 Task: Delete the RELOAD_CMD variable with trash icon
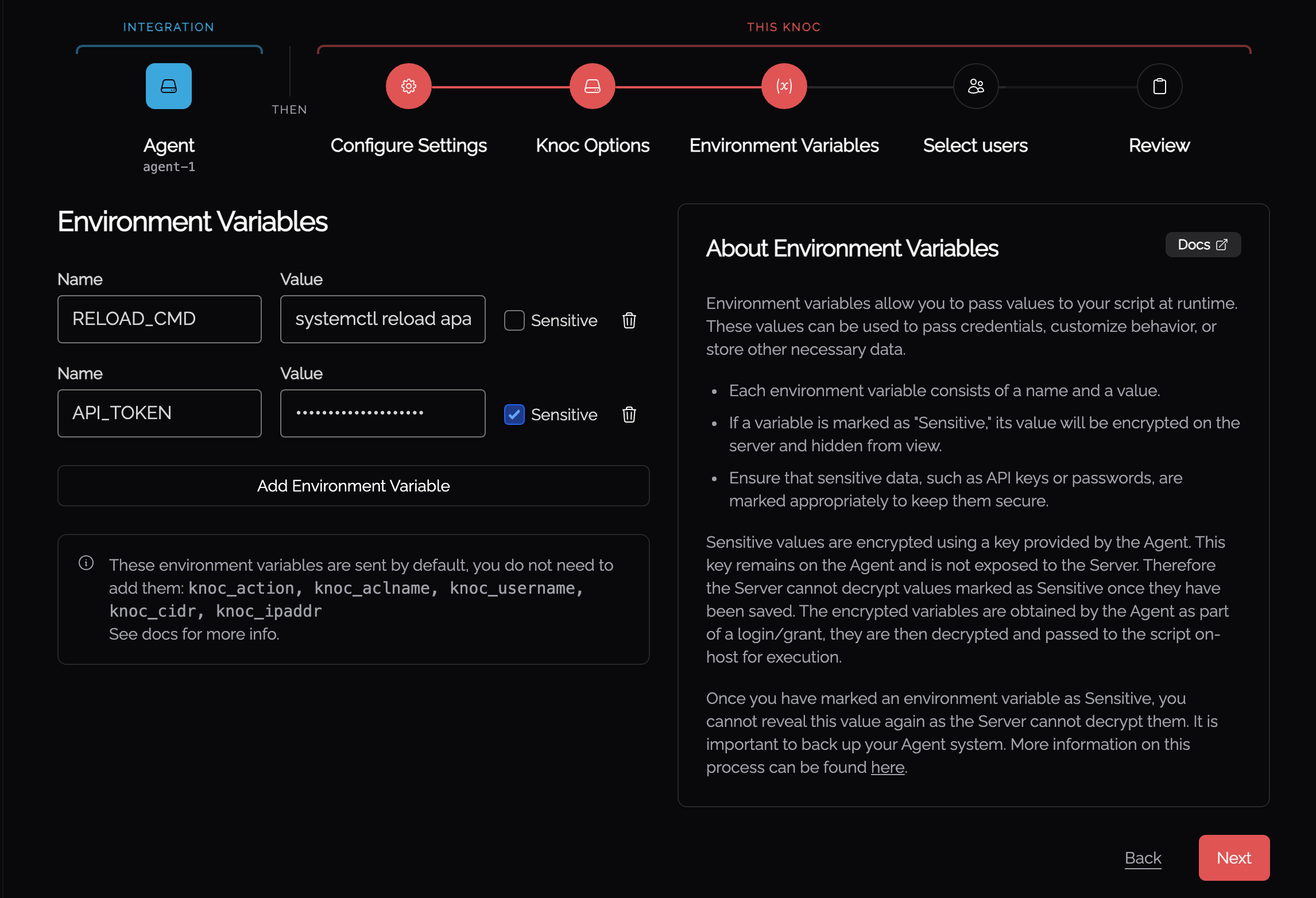click(x=629, y=320)
